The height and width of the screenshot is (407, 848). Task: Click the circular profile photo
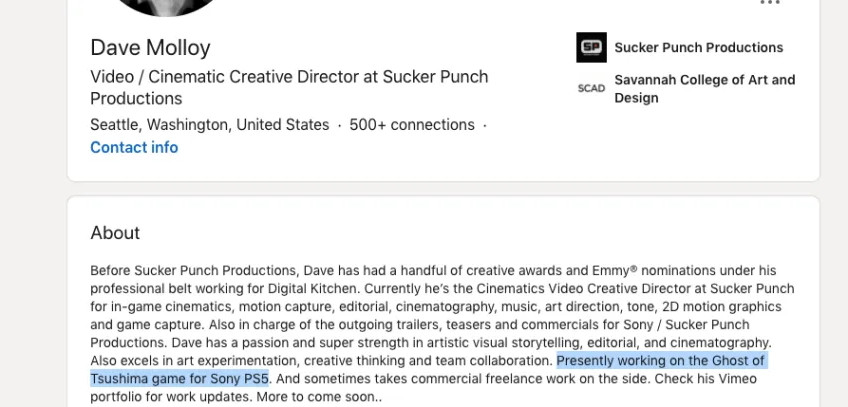tap(166, 5)
